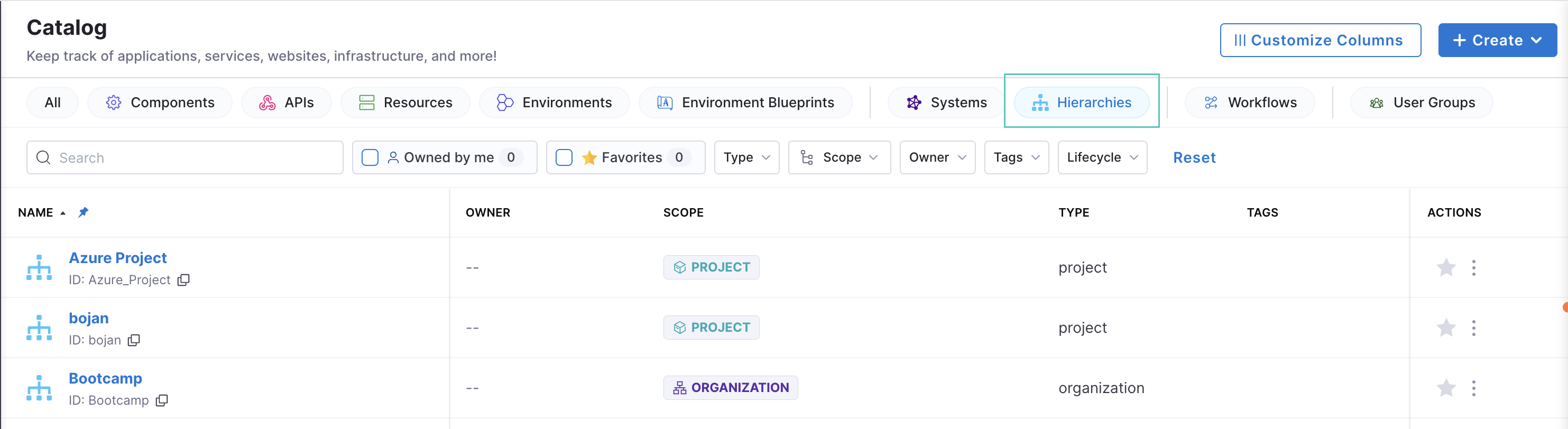Copy the Azure_Project ID

[x=183, y=280]
